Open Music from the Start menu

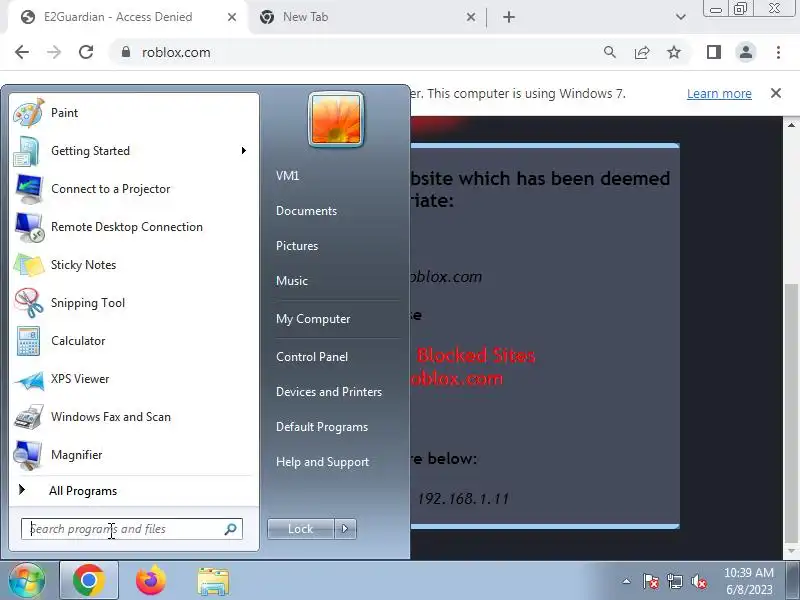click(x=292, y=281)
